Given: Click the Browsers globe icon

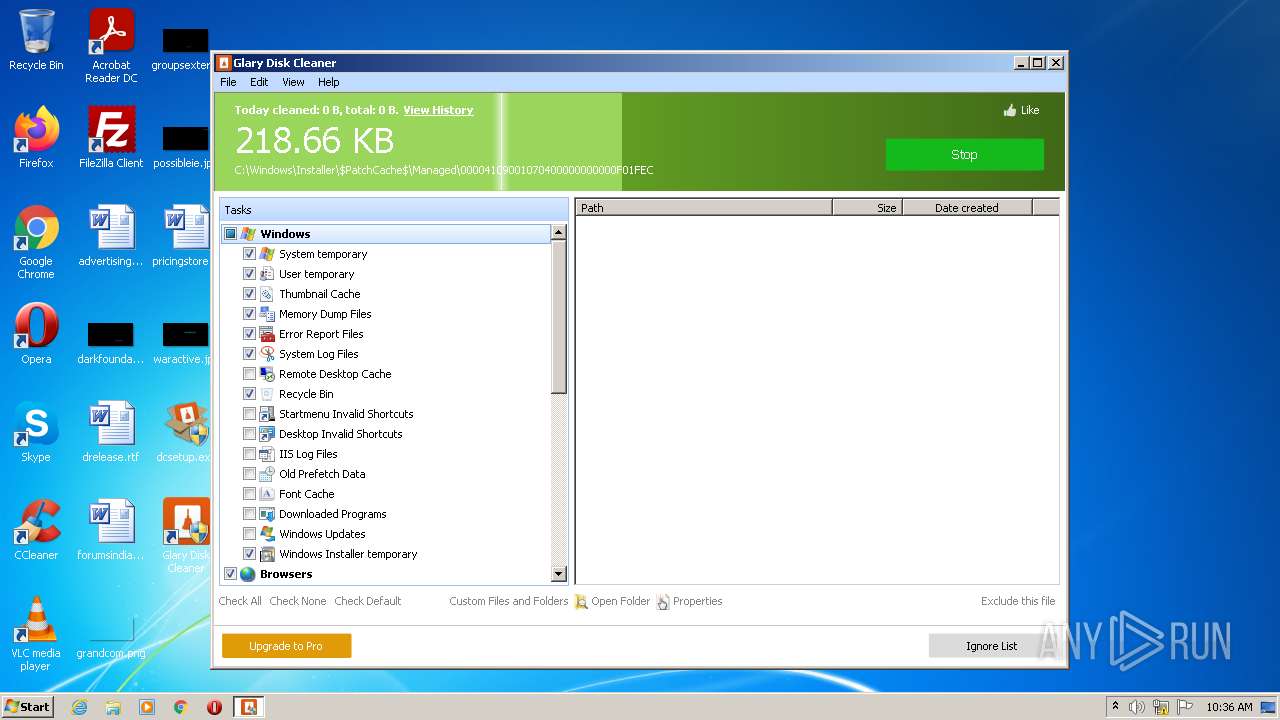Looking at the screenshot, I should [248, 574].
